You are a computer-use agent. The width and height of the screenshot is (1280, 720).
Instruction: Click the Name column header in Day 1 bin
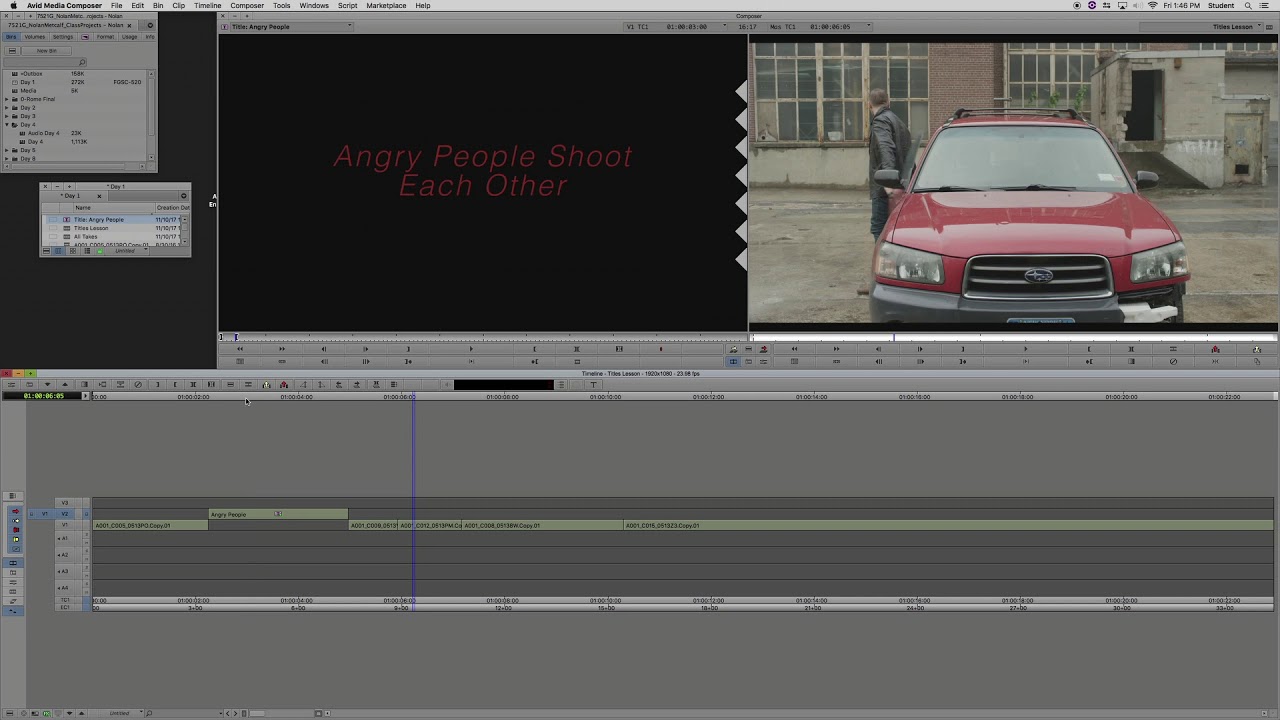tap(115, 208)
